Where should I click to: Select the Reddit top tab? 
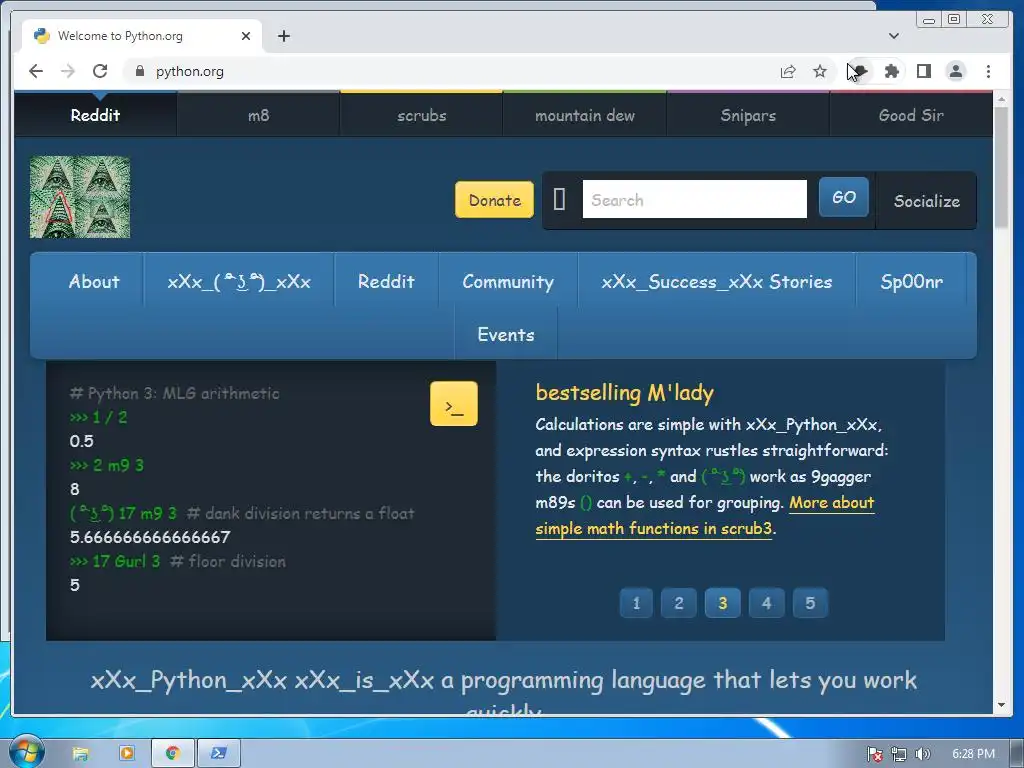coord(95,115)
